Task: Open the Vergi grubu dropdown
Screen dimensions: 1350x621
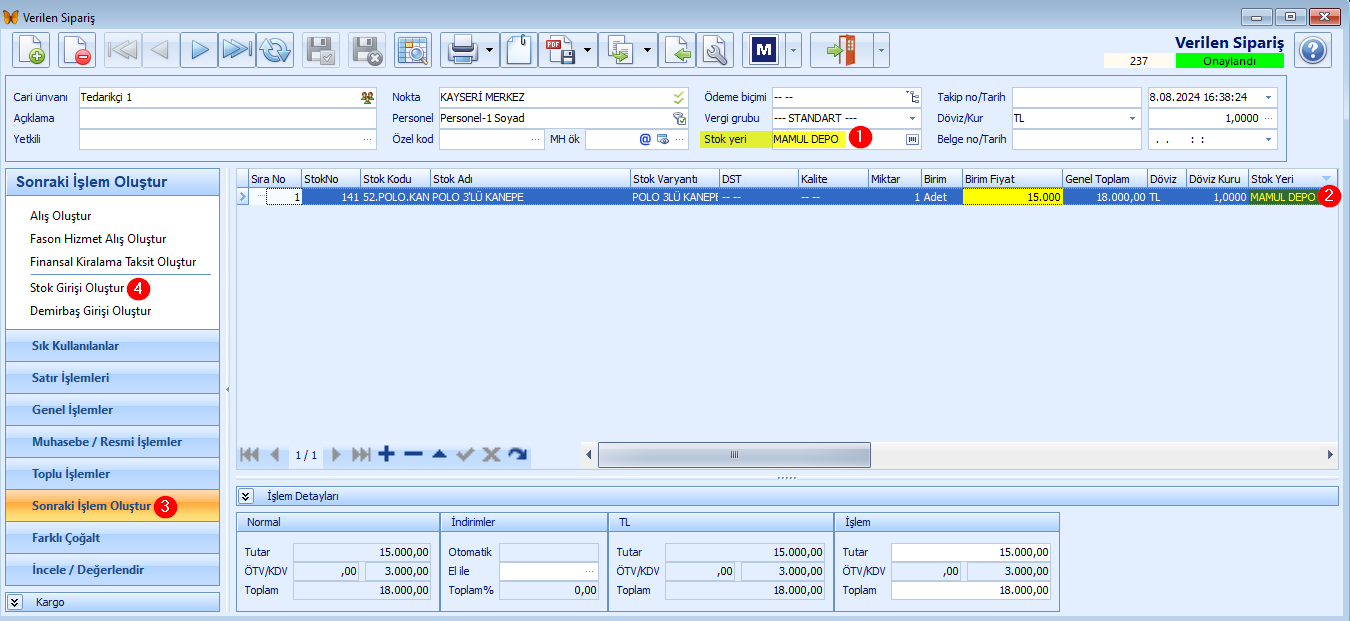Action: pyautogui.click(x=912, y=118)
